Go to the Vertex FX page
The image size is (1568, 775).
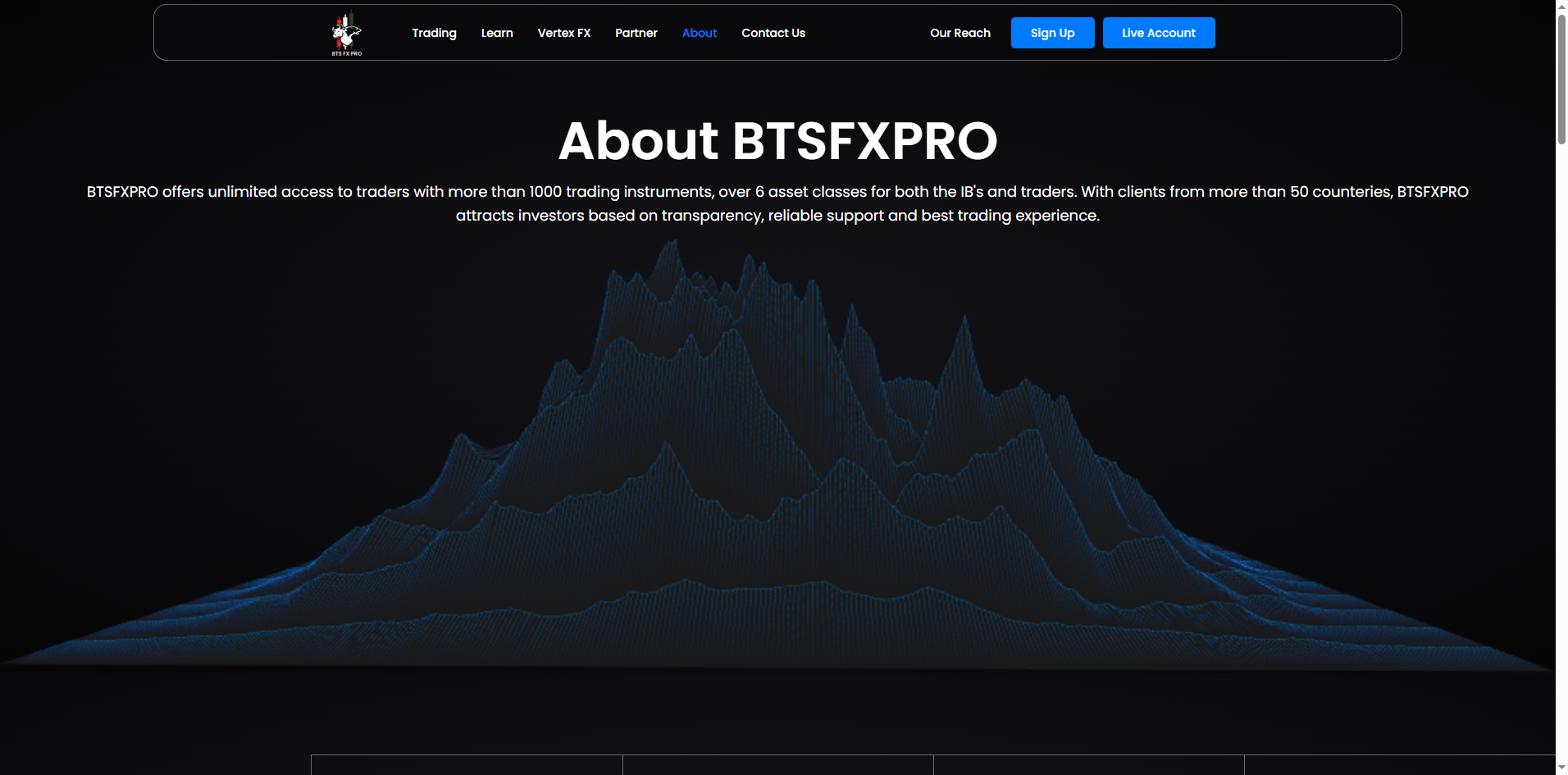(563, 33)
